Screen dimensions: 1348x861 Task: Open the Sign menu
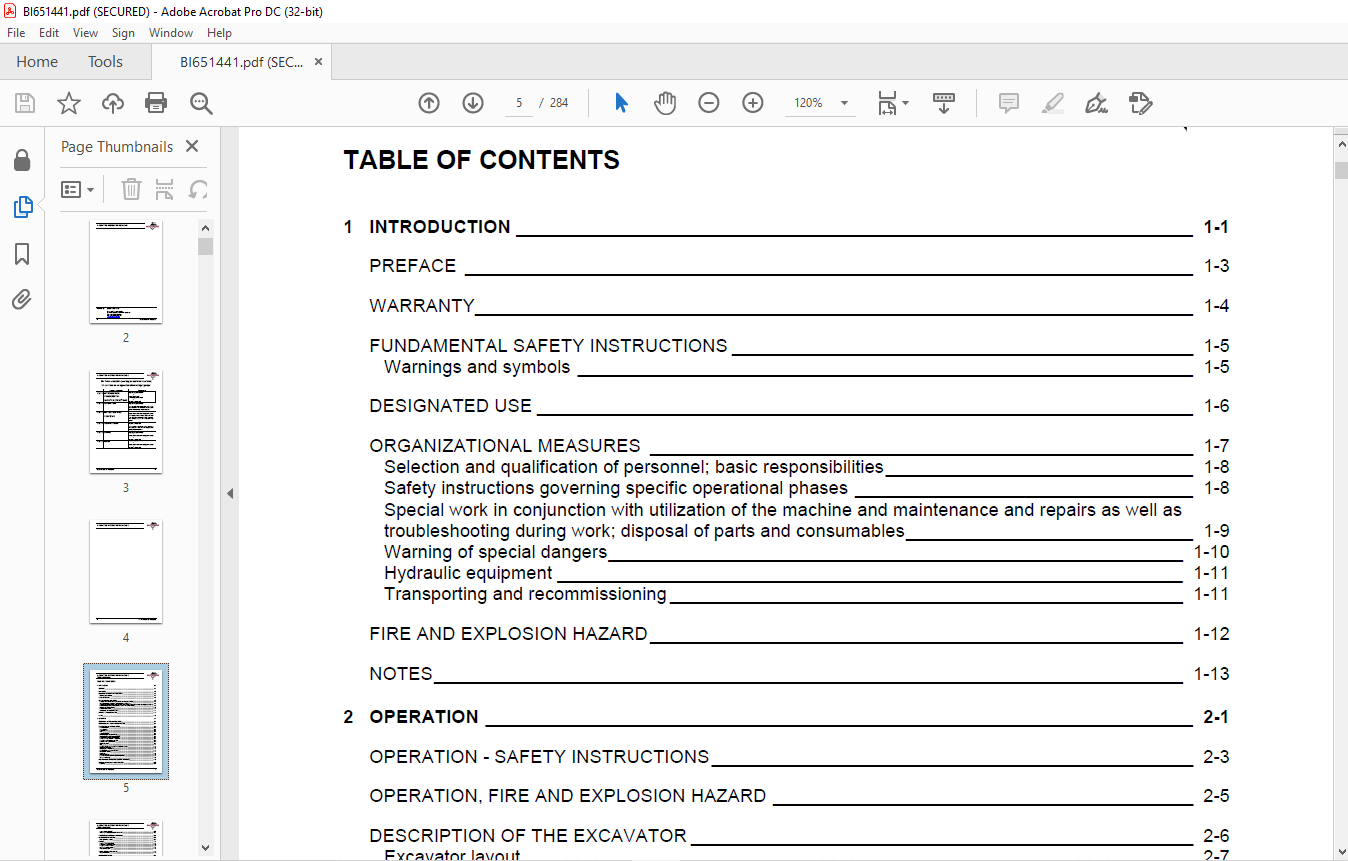[x=123, y=33]
